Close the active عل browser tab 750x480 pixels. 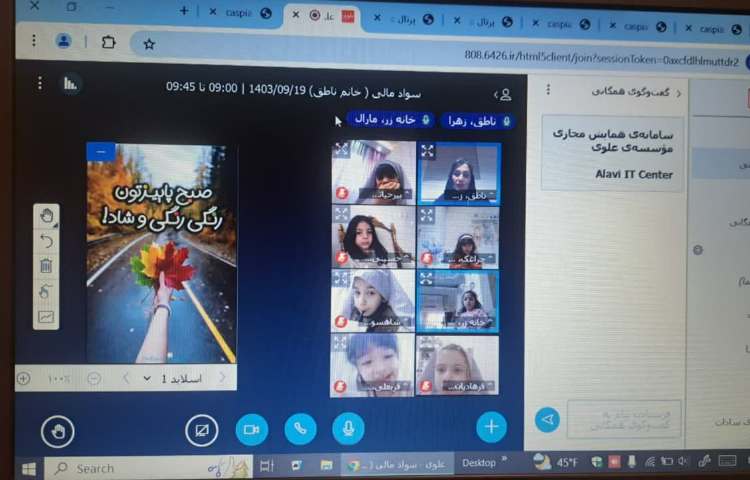296,14
